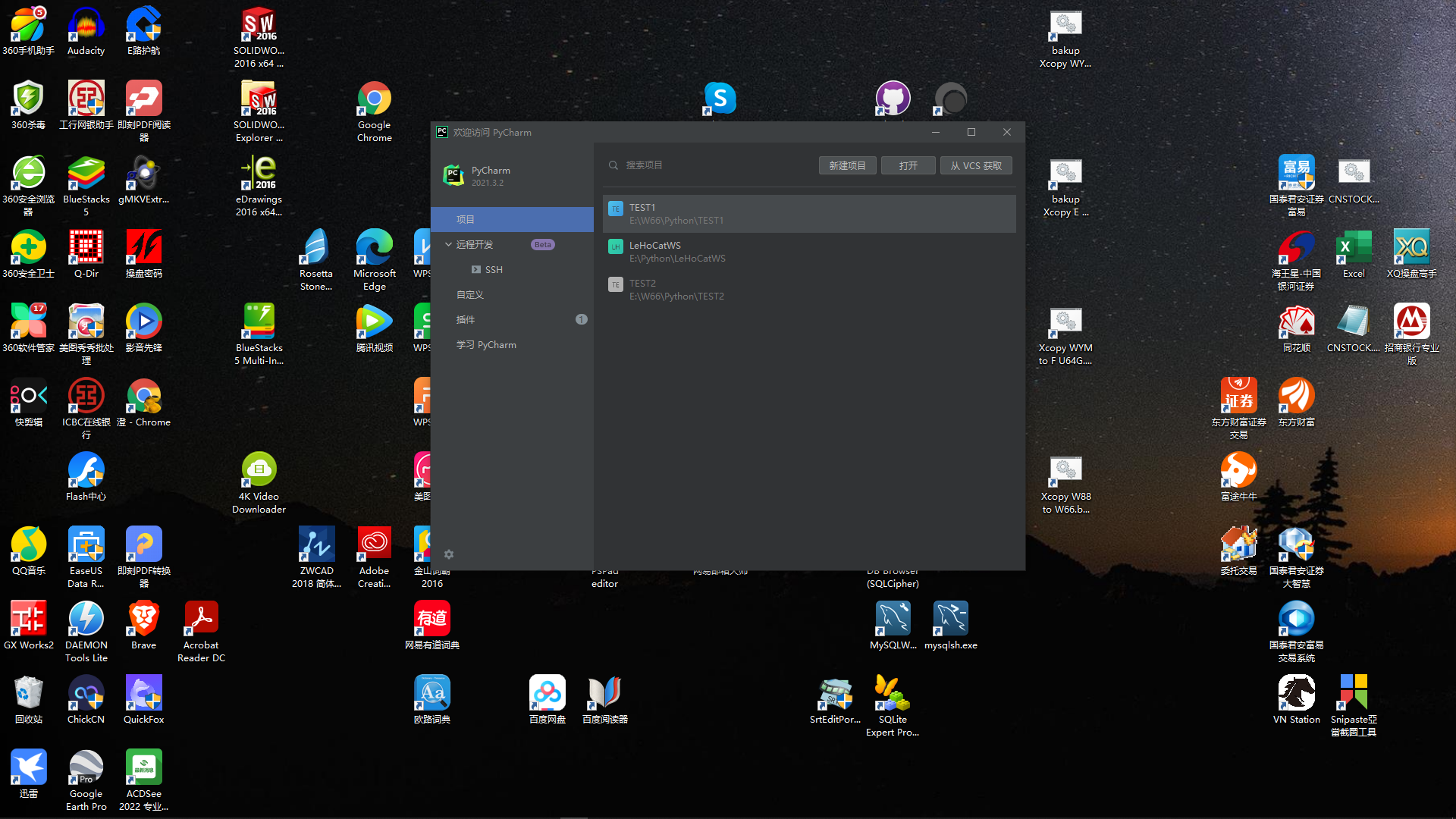The width and height of the screenshot is (1456, 819).
Task: Select the Google Chrome desktop icon
Action: coord(375,111)
